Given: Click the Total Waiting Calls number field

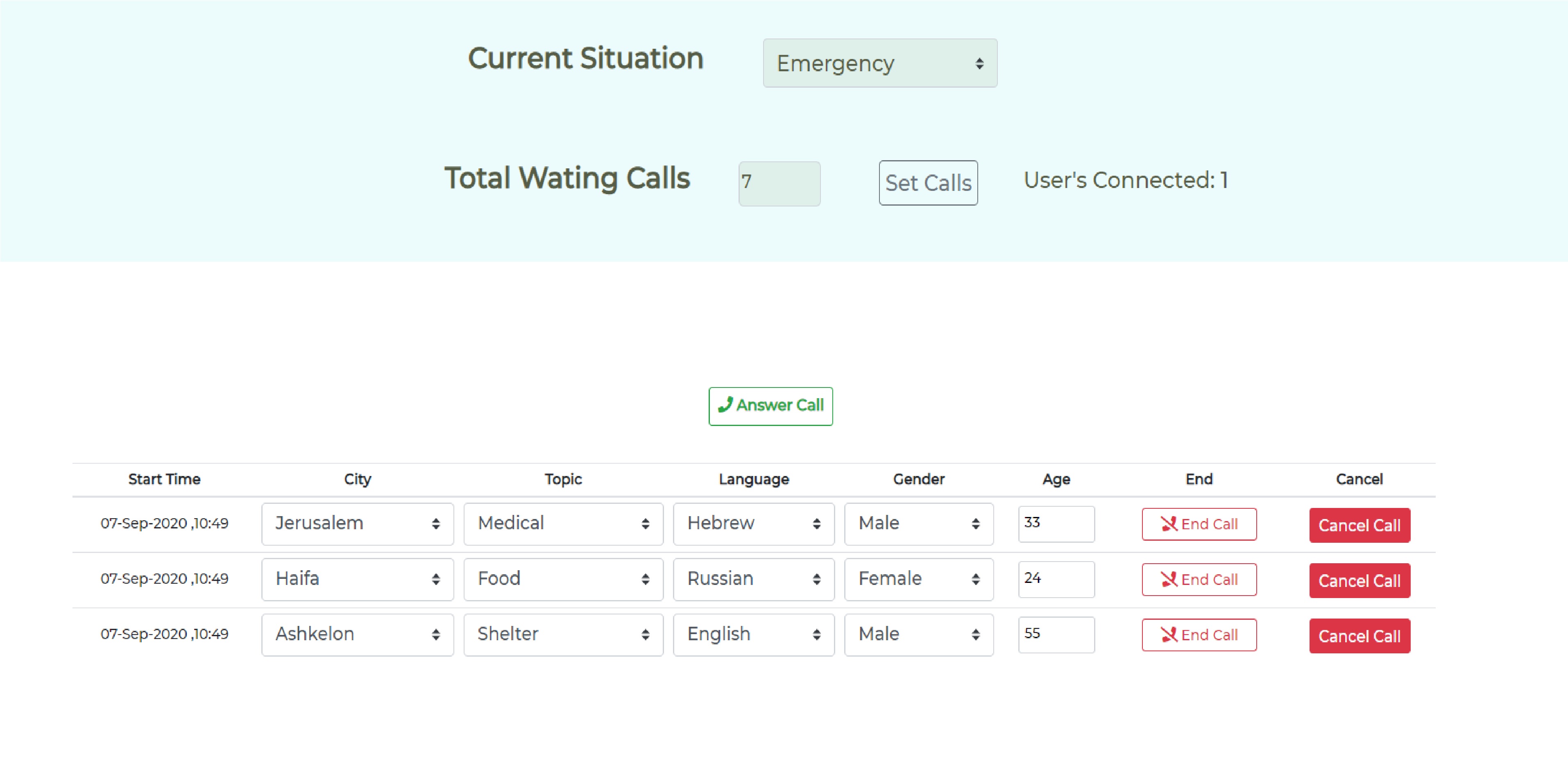Looking at the screenshot, I should 779,183.
